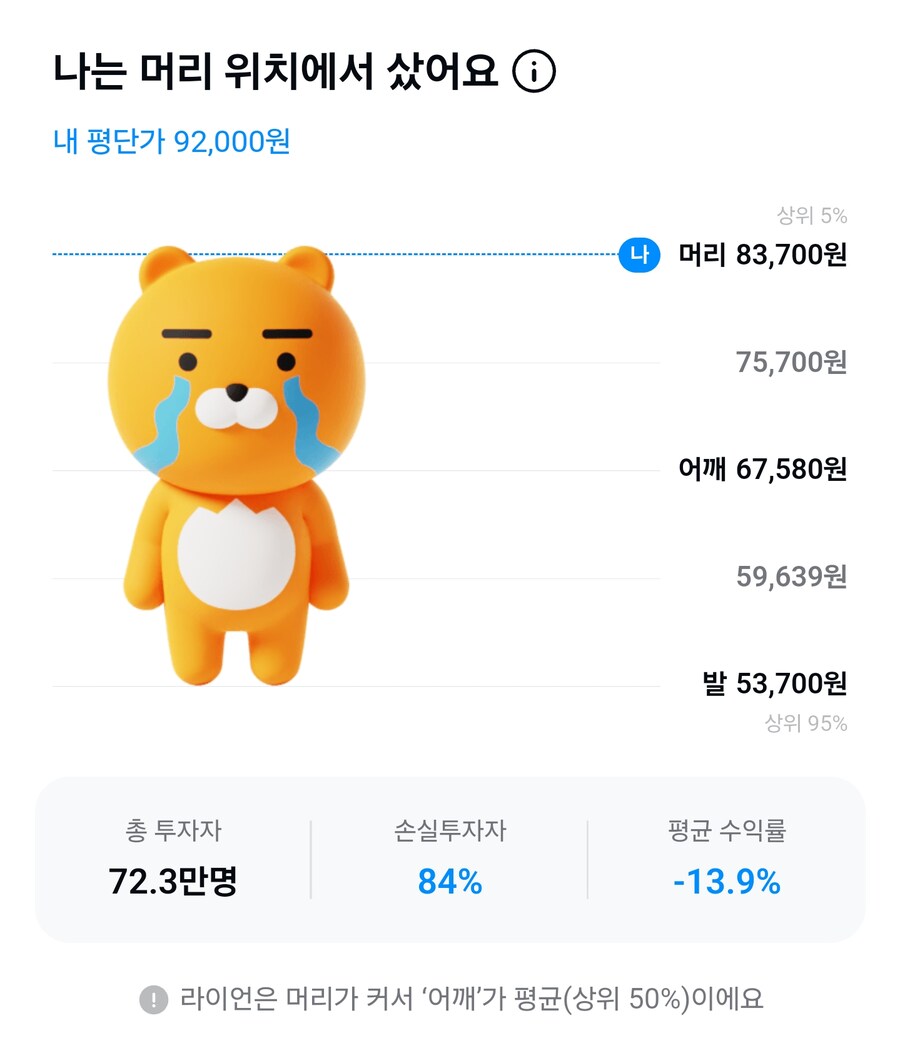Click the '상위 95%' label
This screenshot has width=900, height=1043.
coord(806,723)
